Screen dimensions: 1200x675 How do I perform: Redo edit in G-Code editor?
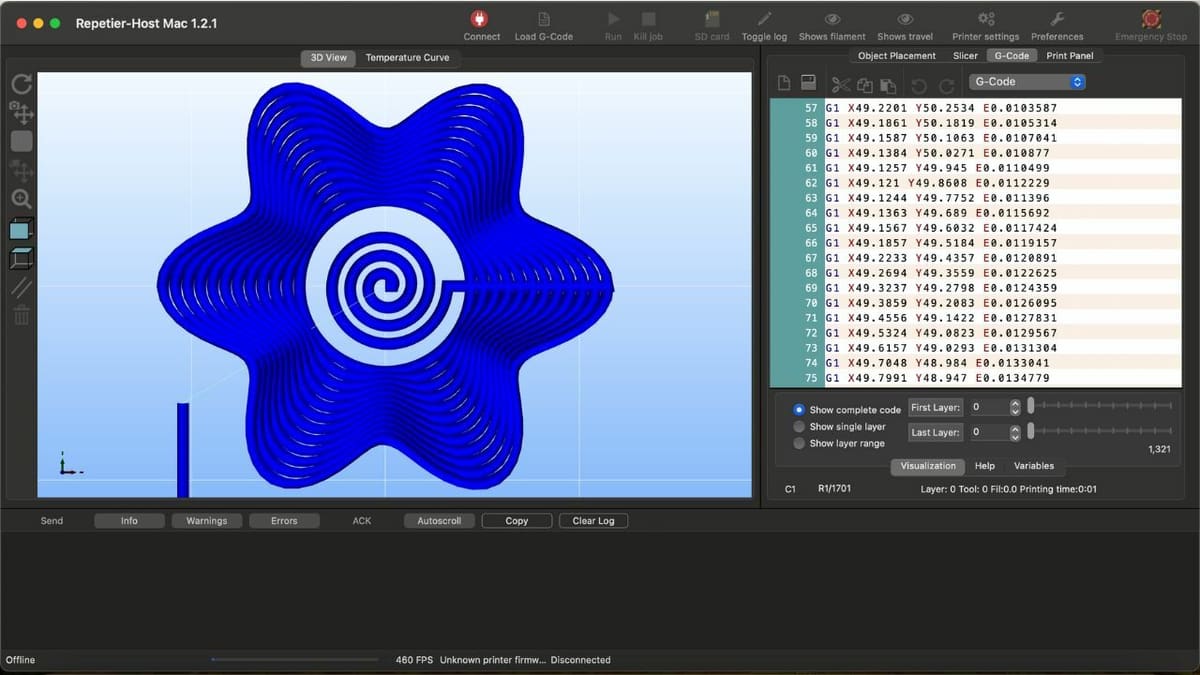(946, 86)
